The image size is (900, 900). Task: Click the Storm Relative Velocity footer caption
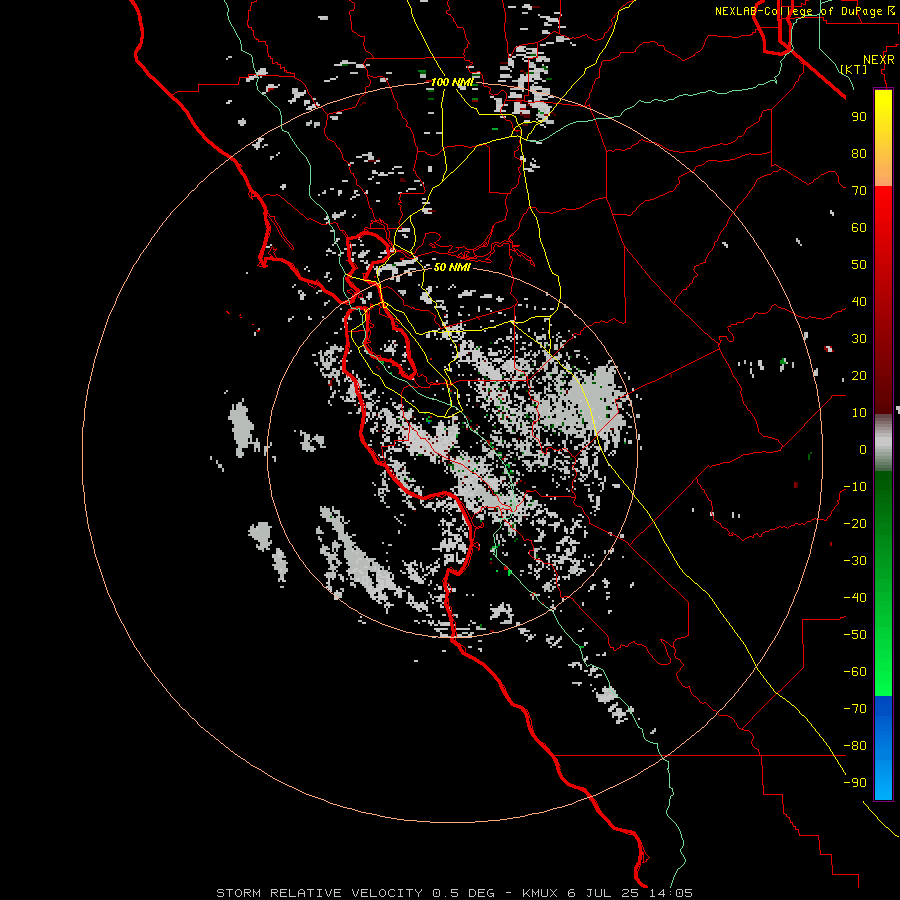454,893
